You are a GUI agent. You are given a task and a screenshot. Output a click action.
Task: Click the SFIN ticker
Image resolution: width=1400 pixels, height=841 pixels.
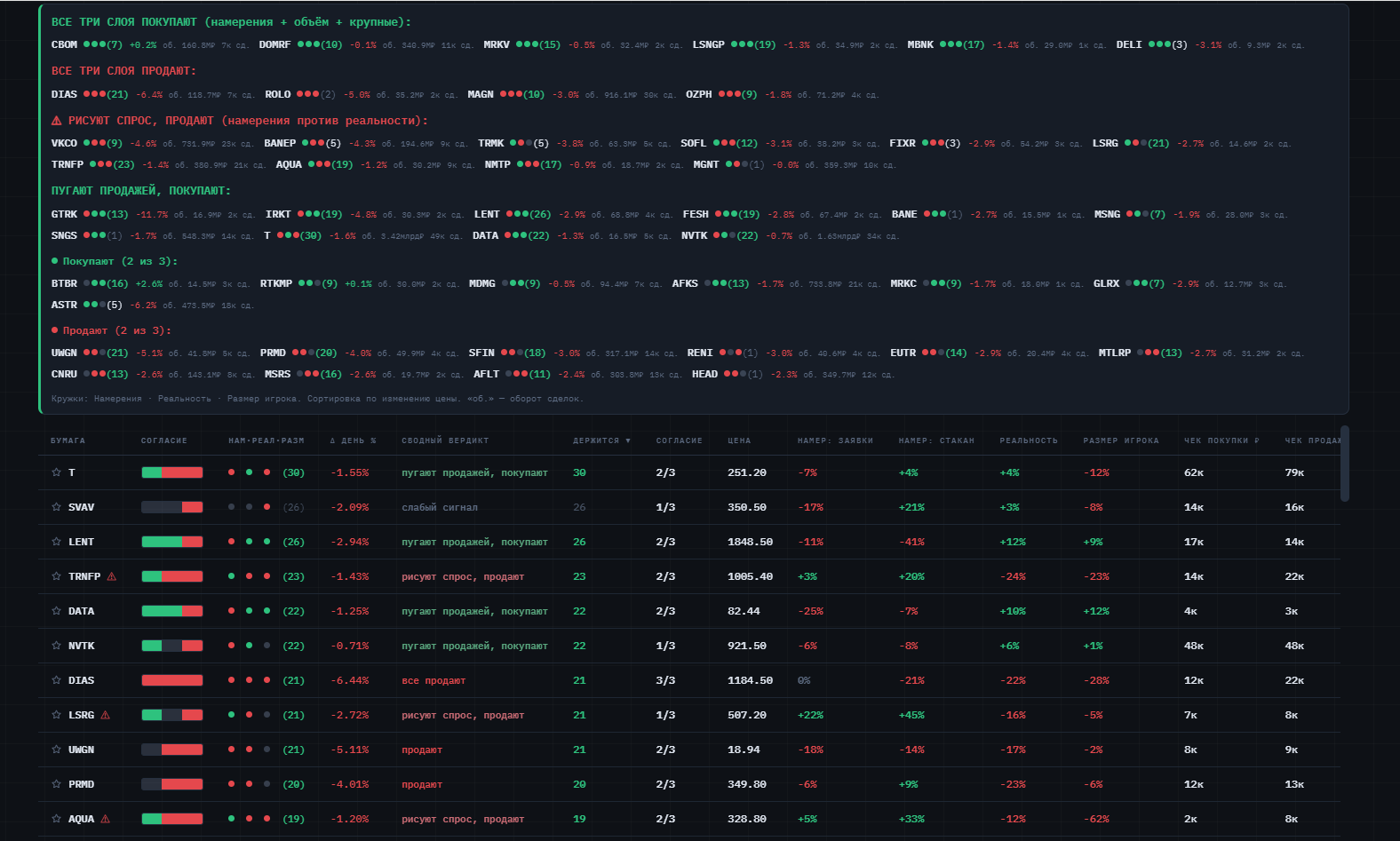tap(481, 353)
